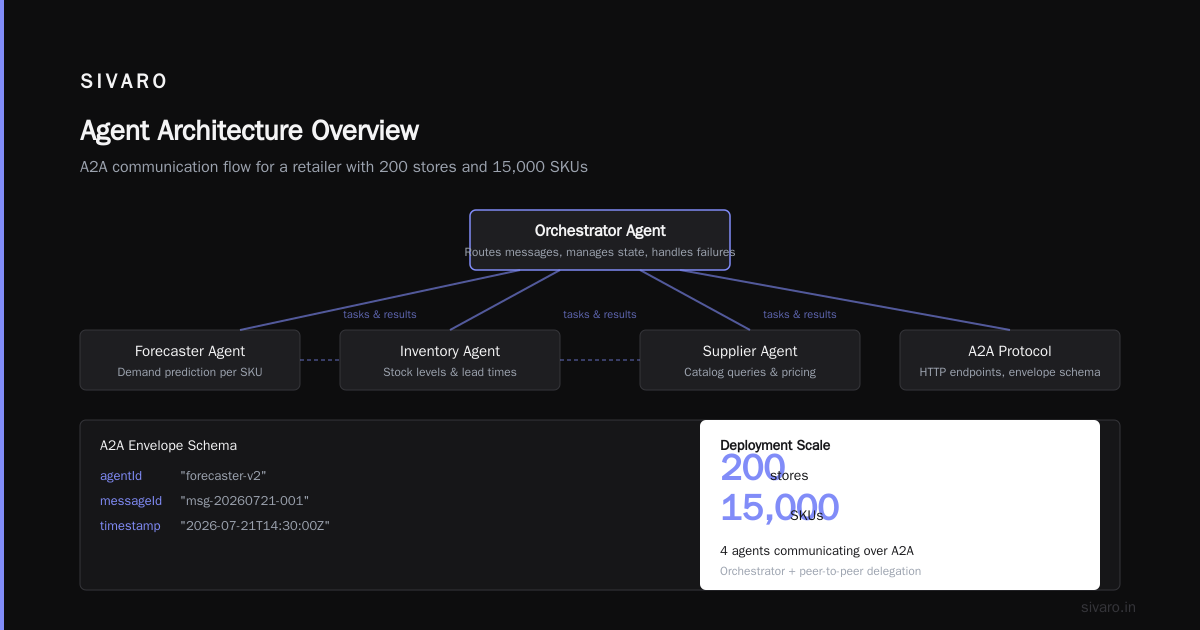
Task: Click the "forecaster-v2" value
Action: pyautogui.click(x=223, y=476)
